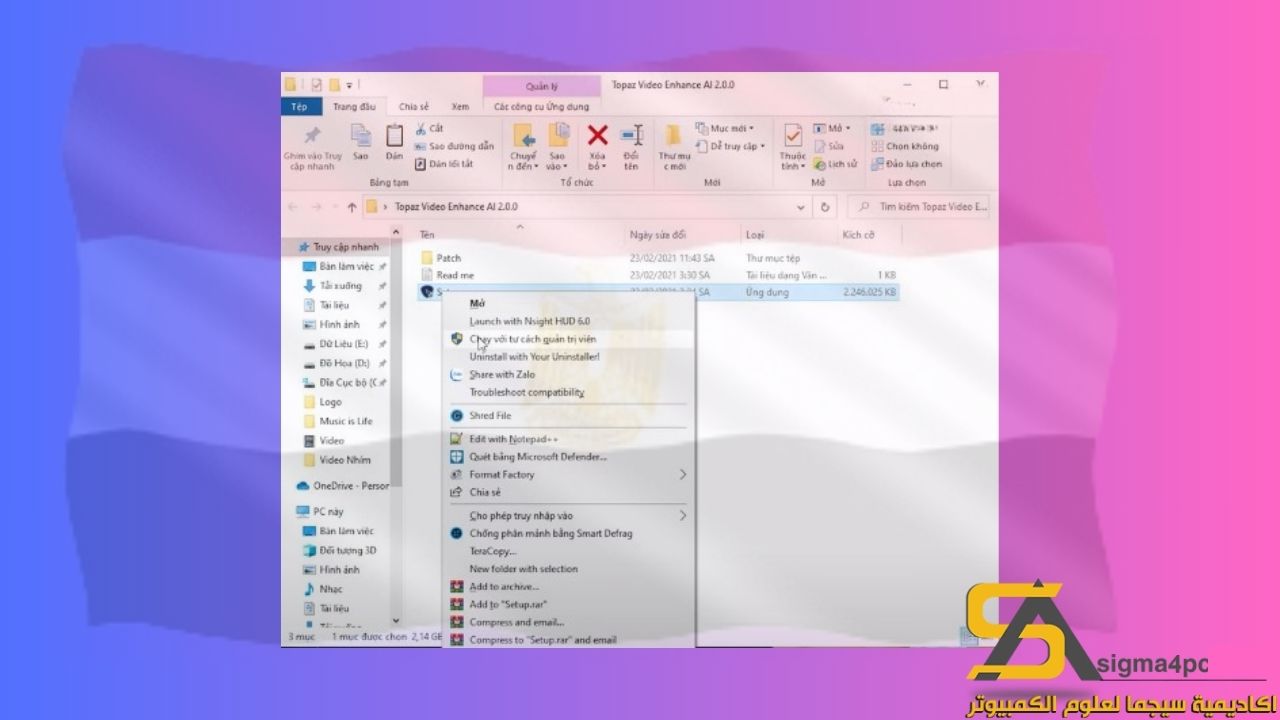This screenshot has height=720, width=1280.
Task: Click Sao đường dẫn in the ribbon
Action: point(454,146)
